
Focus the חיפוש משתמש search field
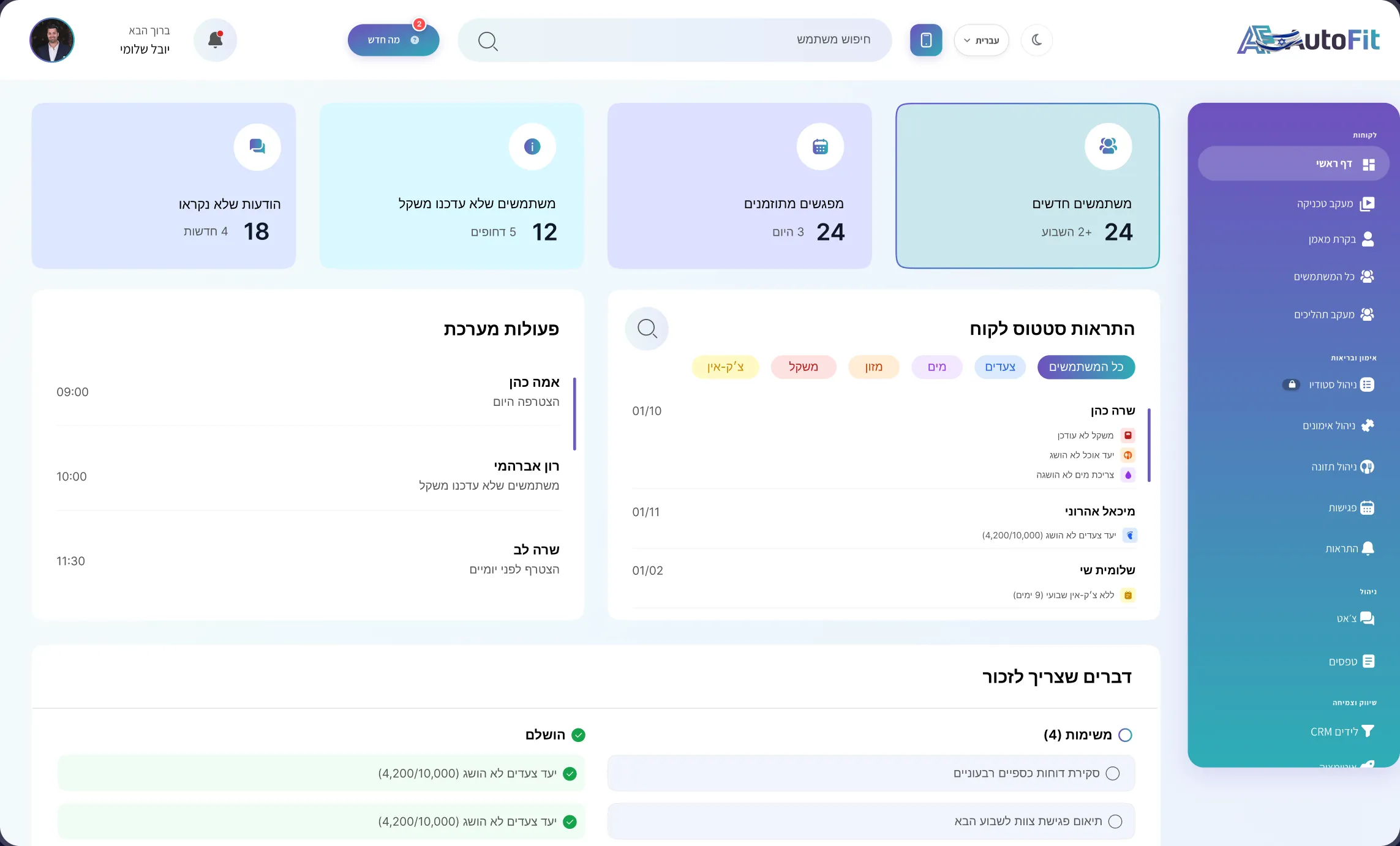click(x=674, y=40)
